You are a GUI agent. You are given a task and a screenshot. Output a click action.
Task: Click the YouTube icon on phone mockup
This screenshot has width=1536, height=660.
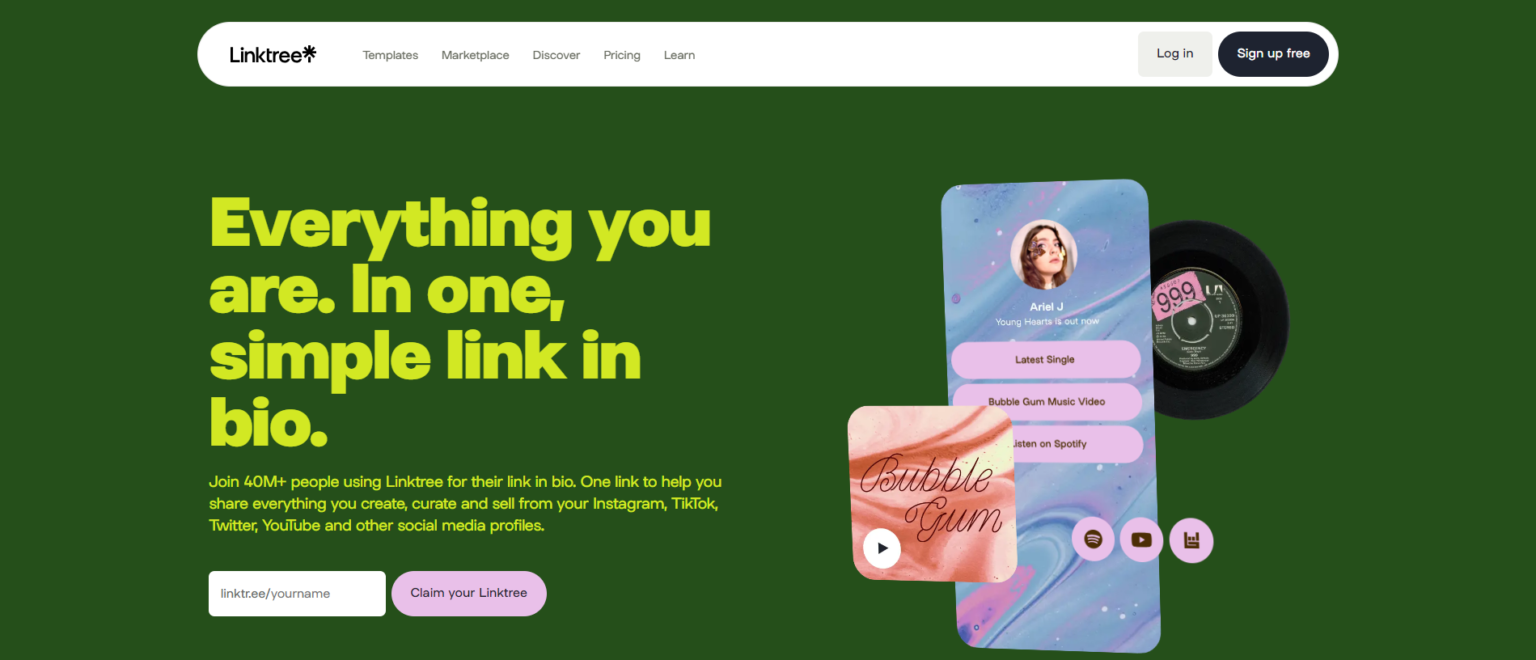click(1142, 540)
